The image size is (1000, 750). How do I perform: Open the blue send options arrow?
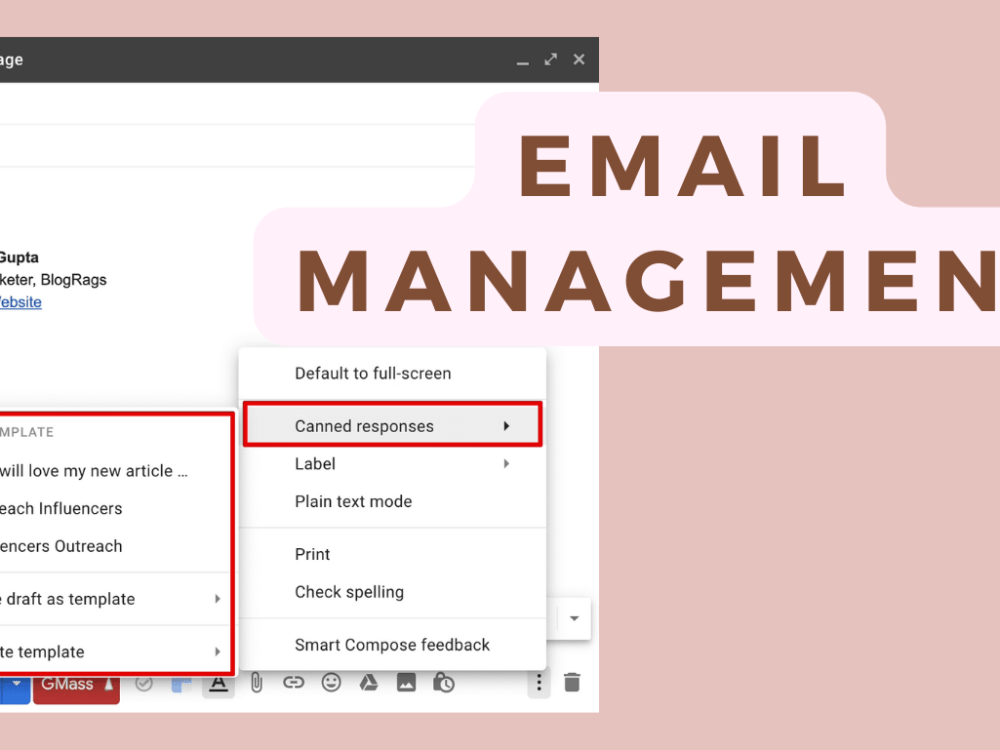tap(15, 685)
